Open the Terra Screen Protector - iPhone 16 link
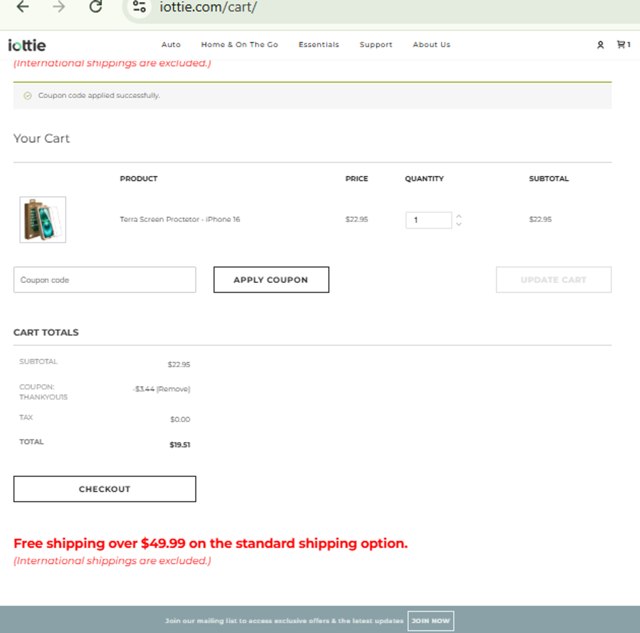The width and height of the screenshot is (640, 633). (x=180, y=219)
